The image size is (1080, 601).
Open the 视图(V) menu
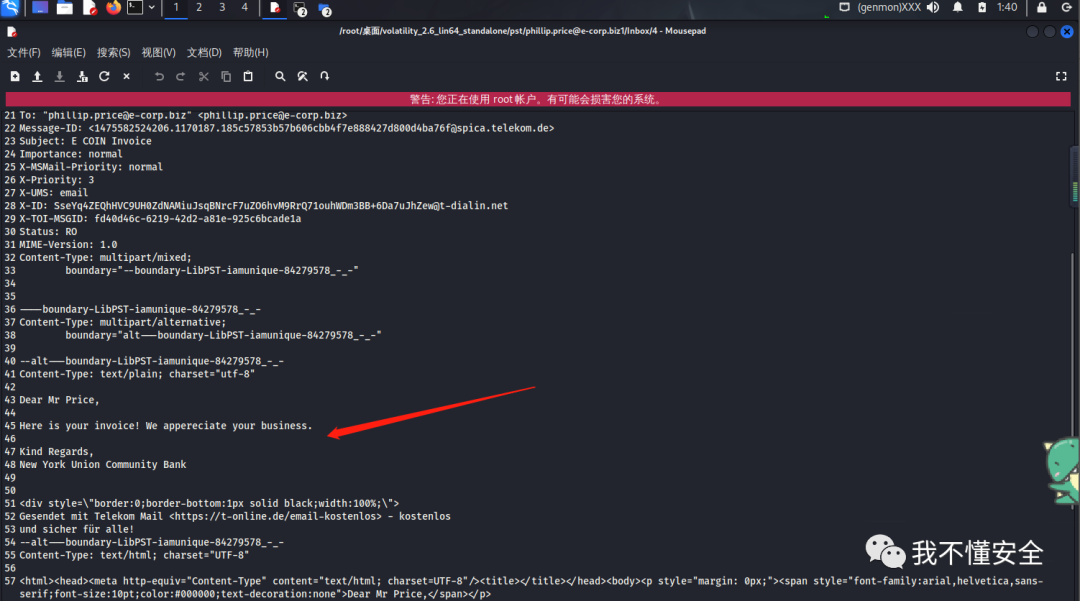click(x=158, y=53)
